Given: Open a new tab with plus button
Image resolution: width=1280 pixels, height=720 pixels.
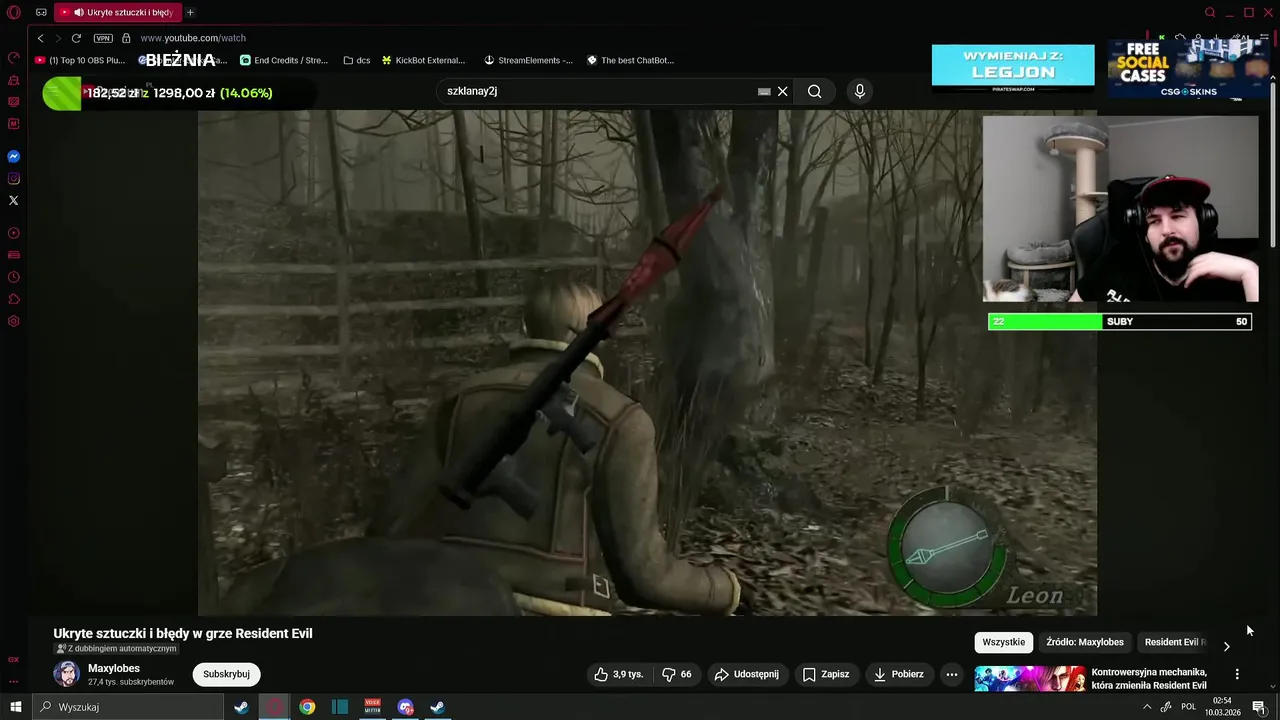Looking at the screenshot, I should [x=190, y=13].
